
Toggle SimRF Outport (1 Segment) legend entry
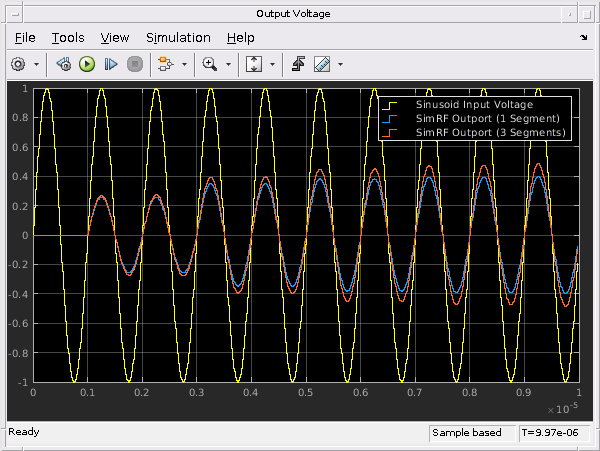coord(478,118)
